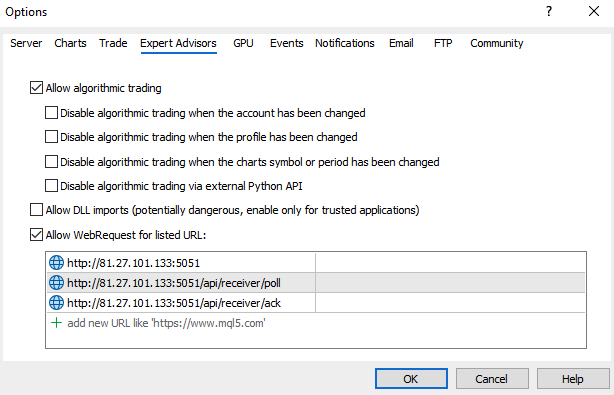
Task: Enable disabling trading when account has been changed
Action: click(x=51, y=113)
